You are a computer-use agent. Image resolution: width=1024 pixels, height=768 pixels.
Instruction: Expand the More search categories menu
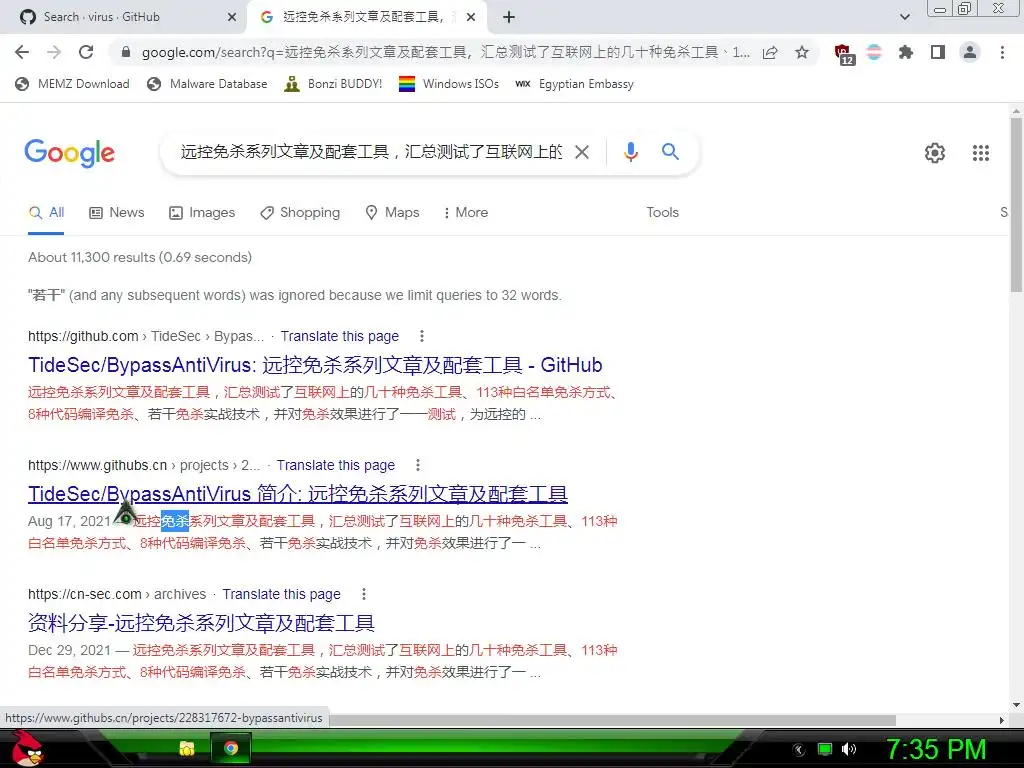465,212
